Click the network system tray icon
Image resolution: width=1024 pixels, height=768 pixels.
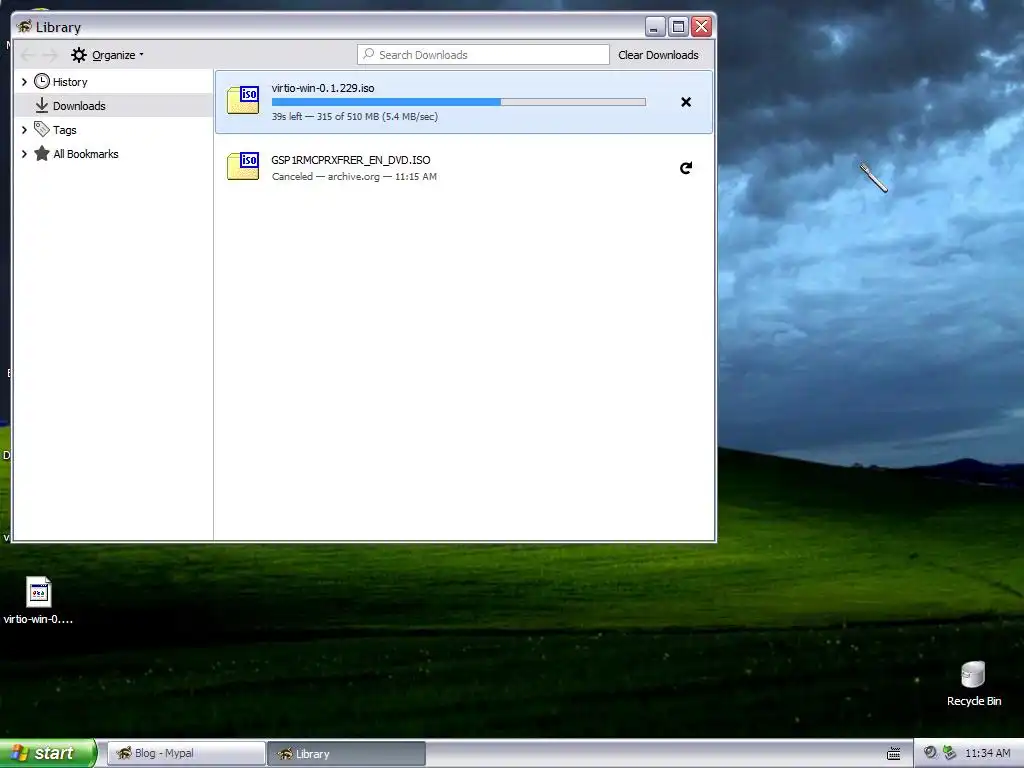pyautogui.click(x=950, y=752)
